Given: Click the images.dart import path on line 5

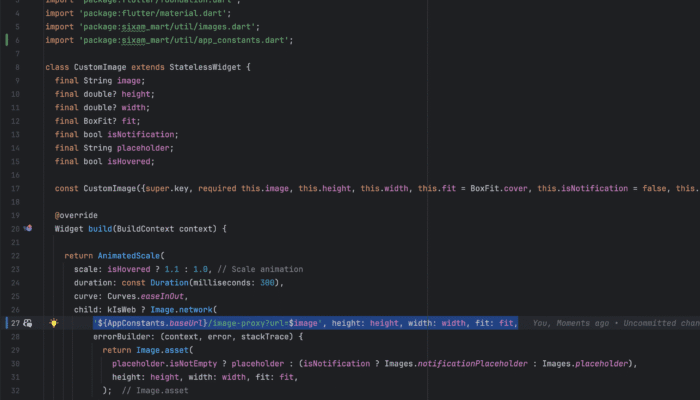Looking at the screenshot, I should [169, 27].
